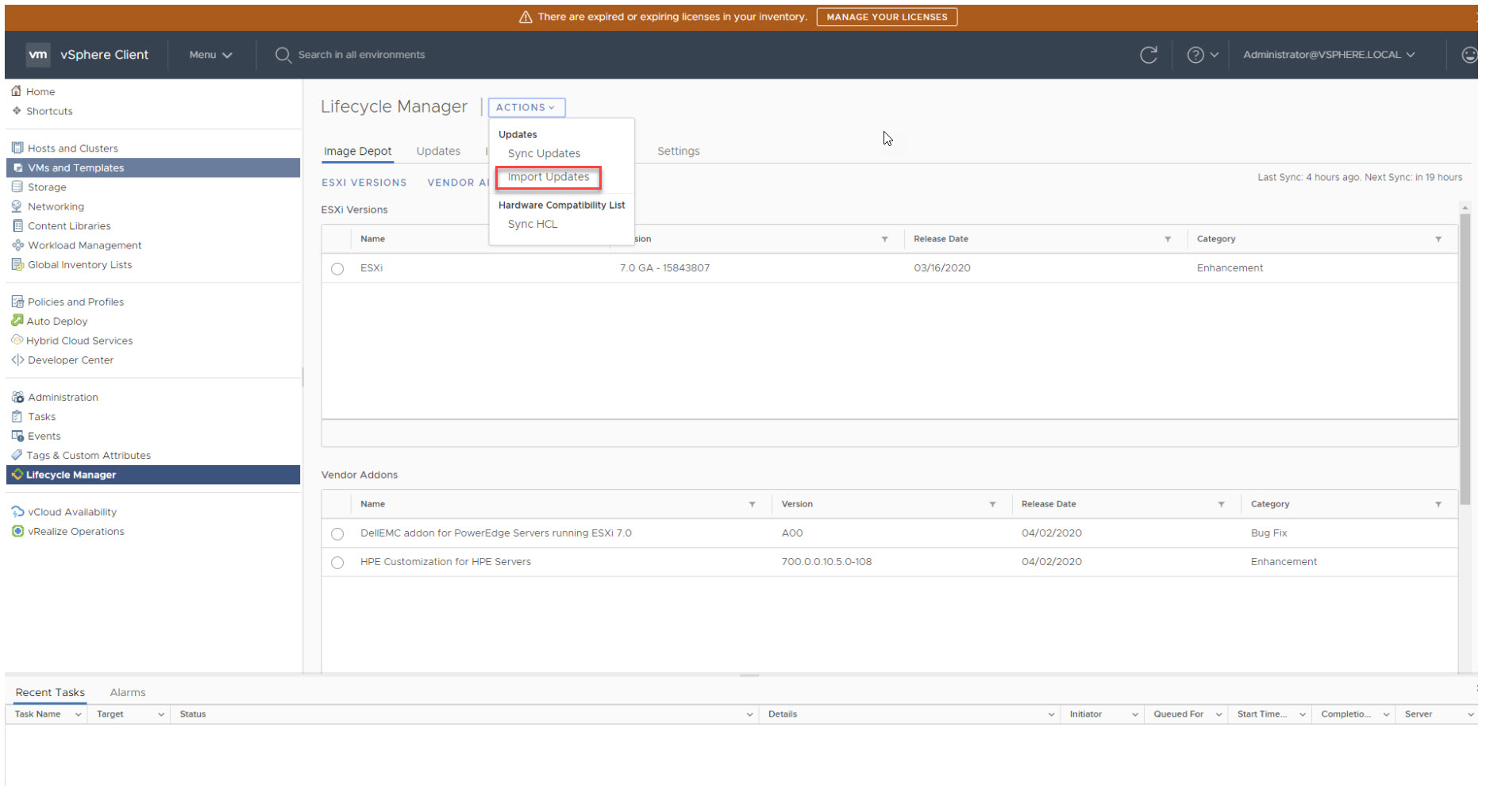Screen dimensions: 1486x812
Task: Open Hybrid Cloud Services icon
Action: click(x=17, y=341)
